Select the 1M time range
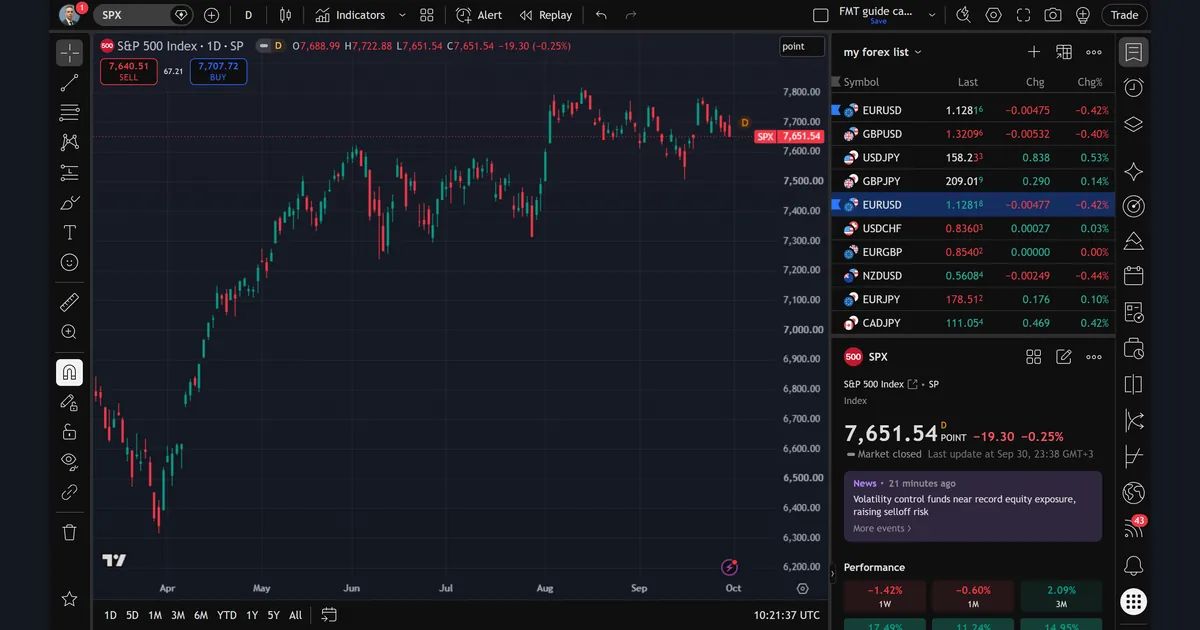Screen dimensions: 1200x630 155,615
